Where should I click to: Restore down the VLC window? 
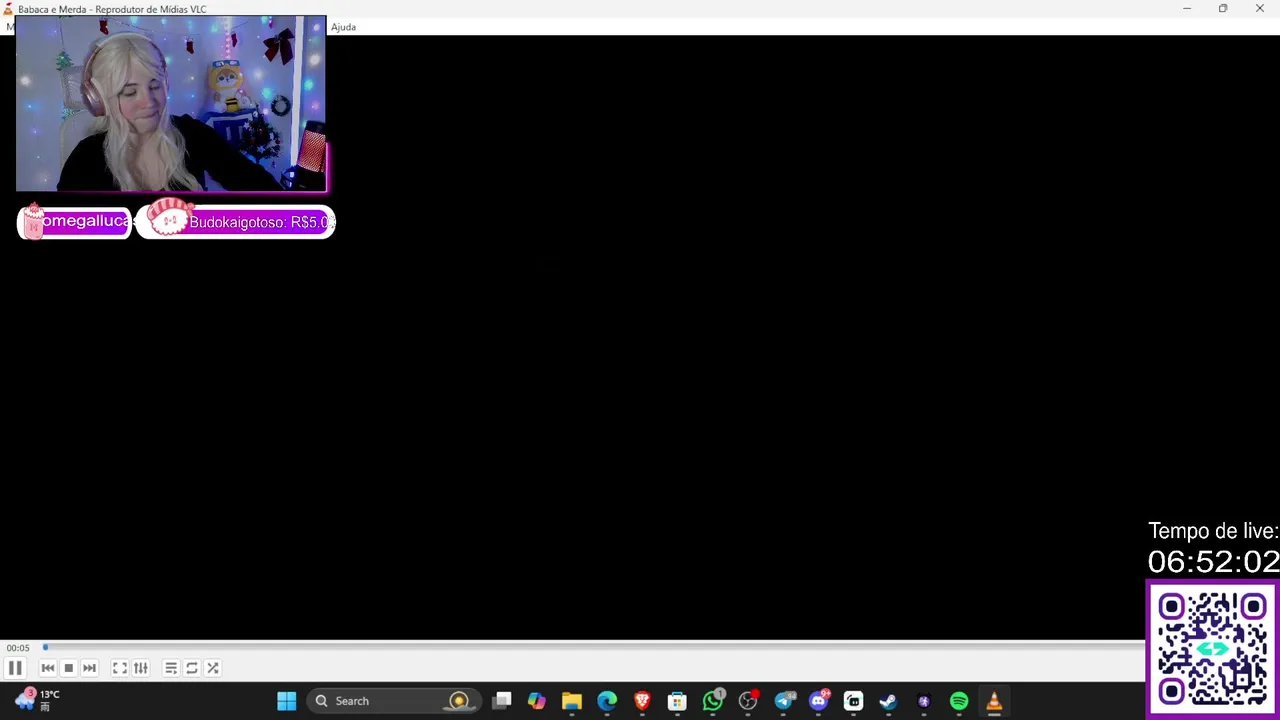click(1223, 9)
